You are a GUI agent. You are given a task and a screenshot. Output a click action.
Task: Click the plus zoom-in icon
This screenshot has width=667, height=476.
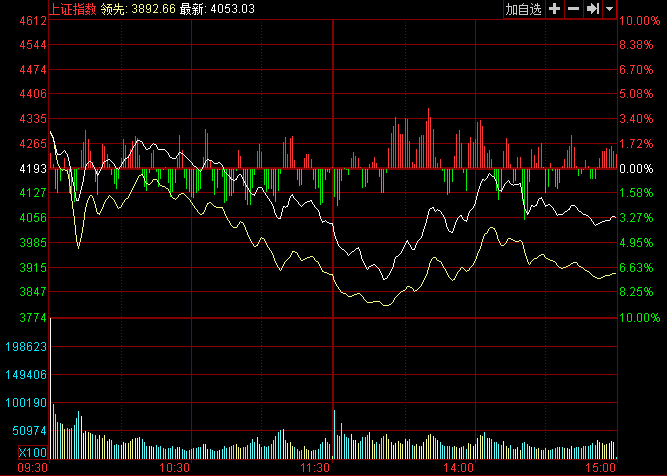tap(555, 9)
